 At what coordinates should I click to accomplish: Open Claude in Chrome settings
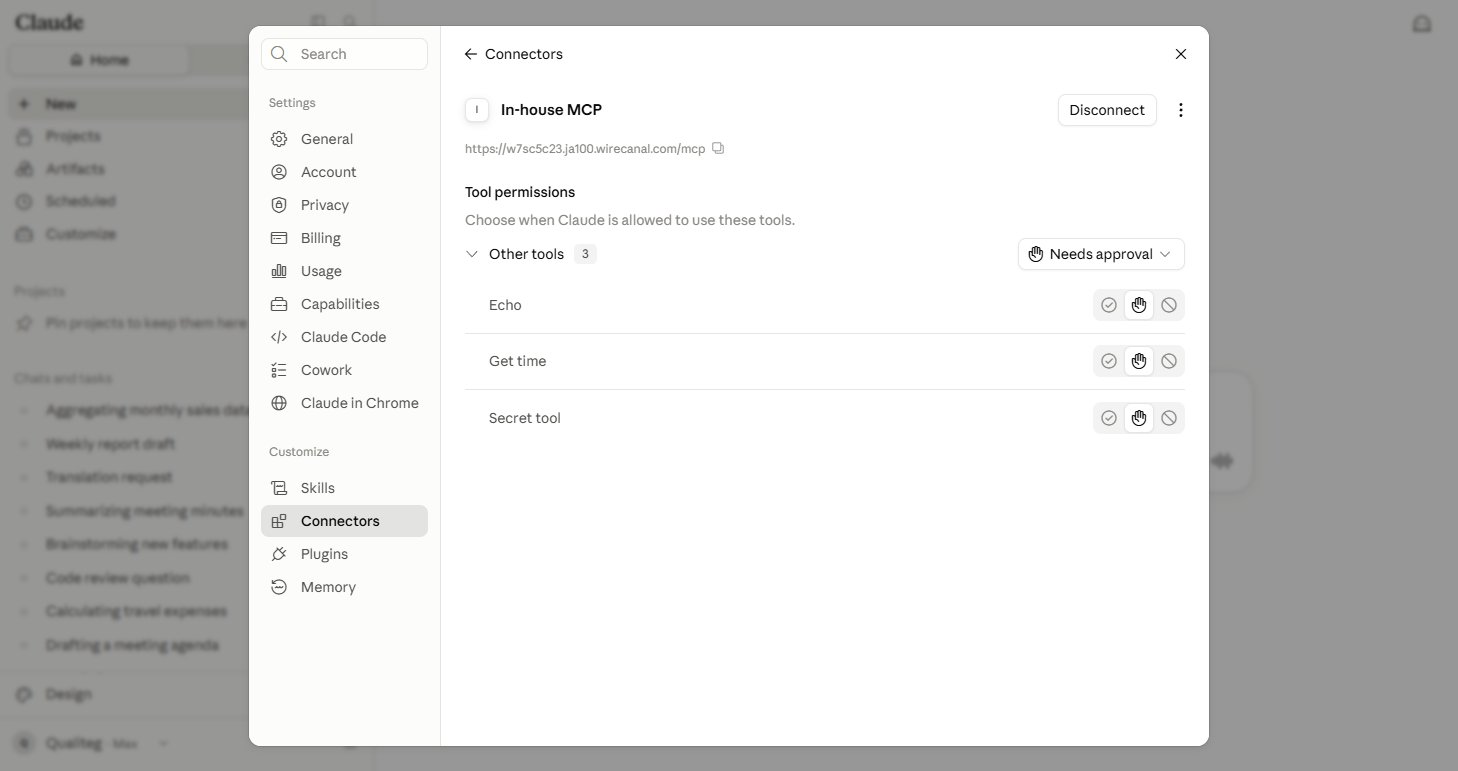tap(344, 403)
